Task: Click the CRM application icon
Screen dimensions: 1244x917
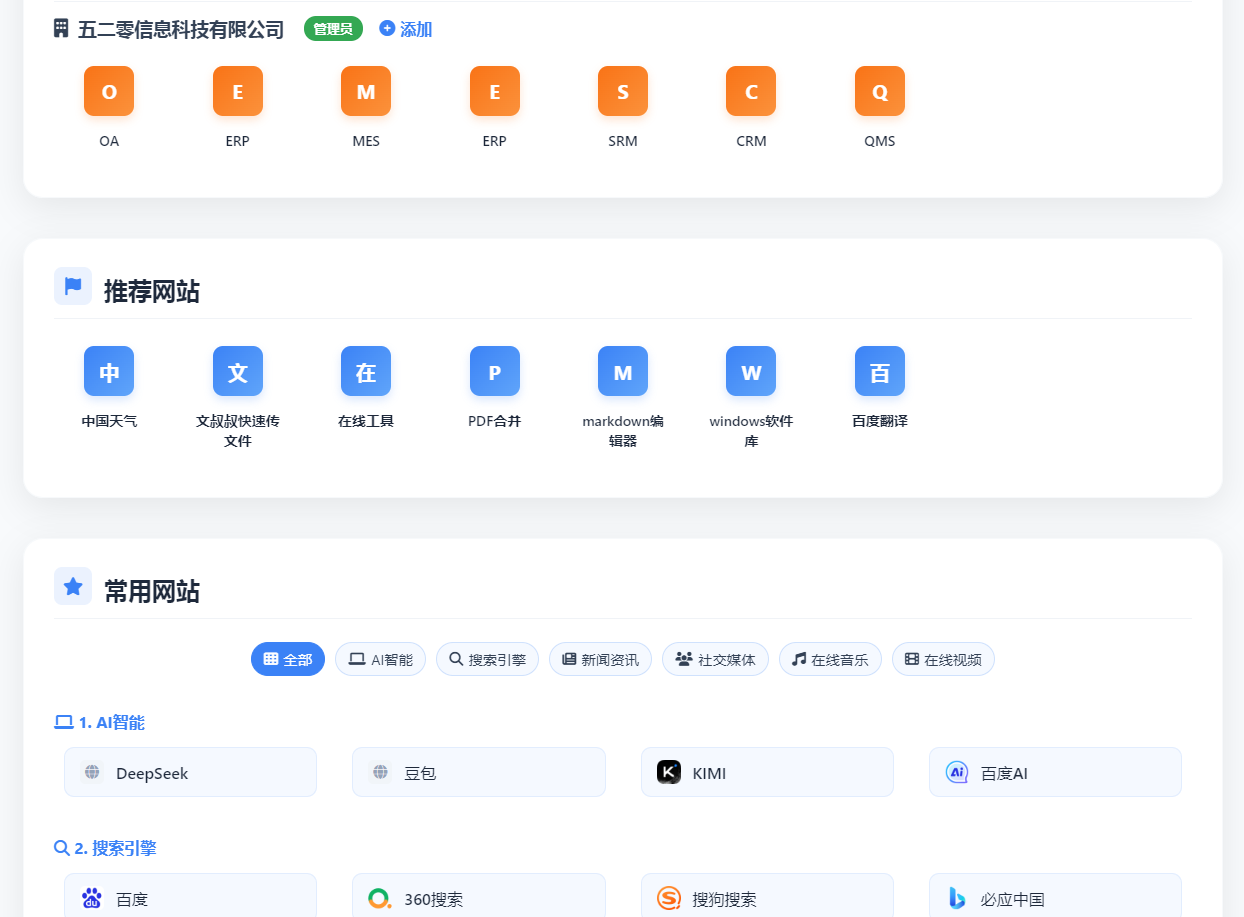Action: [751, 92]
